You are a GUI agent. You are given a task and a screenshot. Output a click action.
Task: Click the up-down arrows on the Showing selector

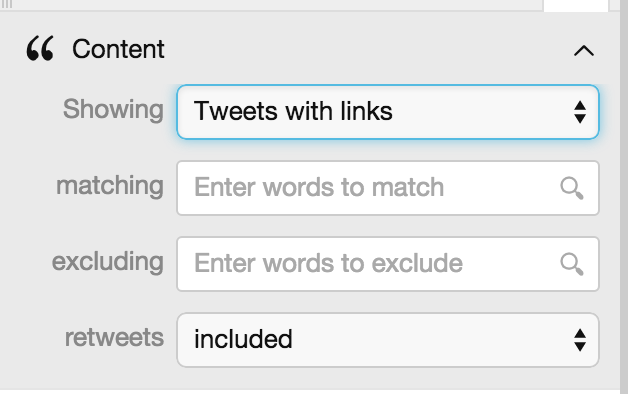(x=580, y=112)
